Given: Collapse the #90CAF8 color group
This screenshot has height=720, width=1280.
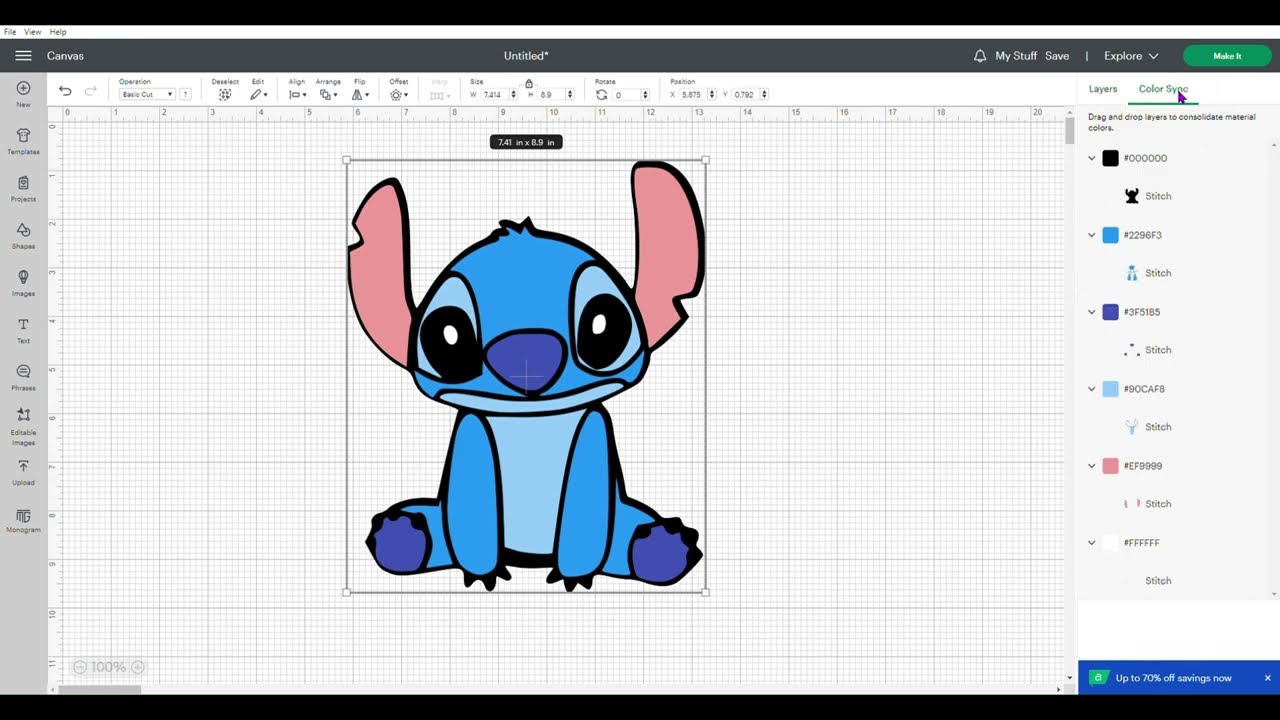Looking at the screenshot, I should click(x=1092, y=389).
